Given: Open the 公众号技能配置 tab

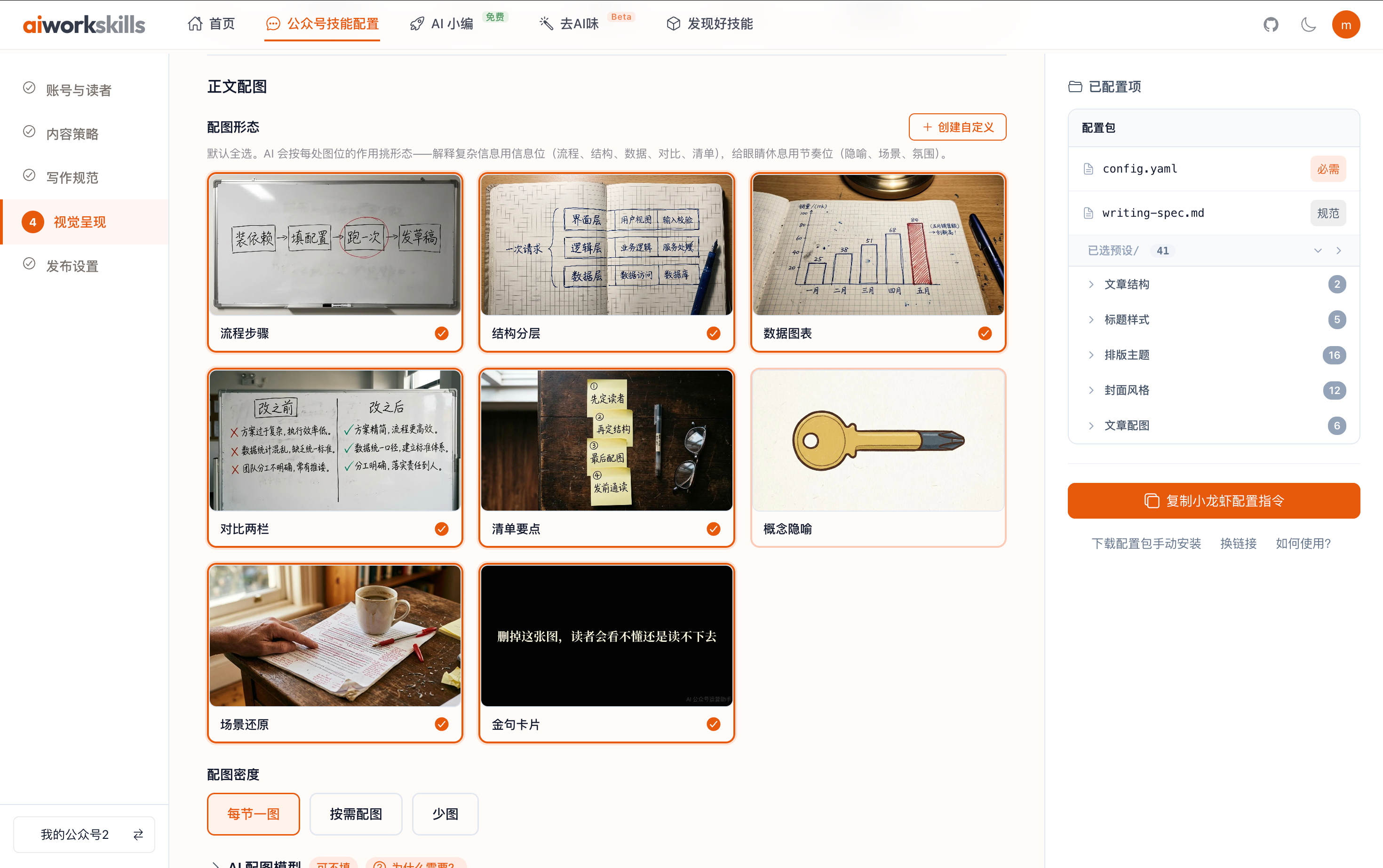Looking at the screenshot, I should [x=322, y=24].
